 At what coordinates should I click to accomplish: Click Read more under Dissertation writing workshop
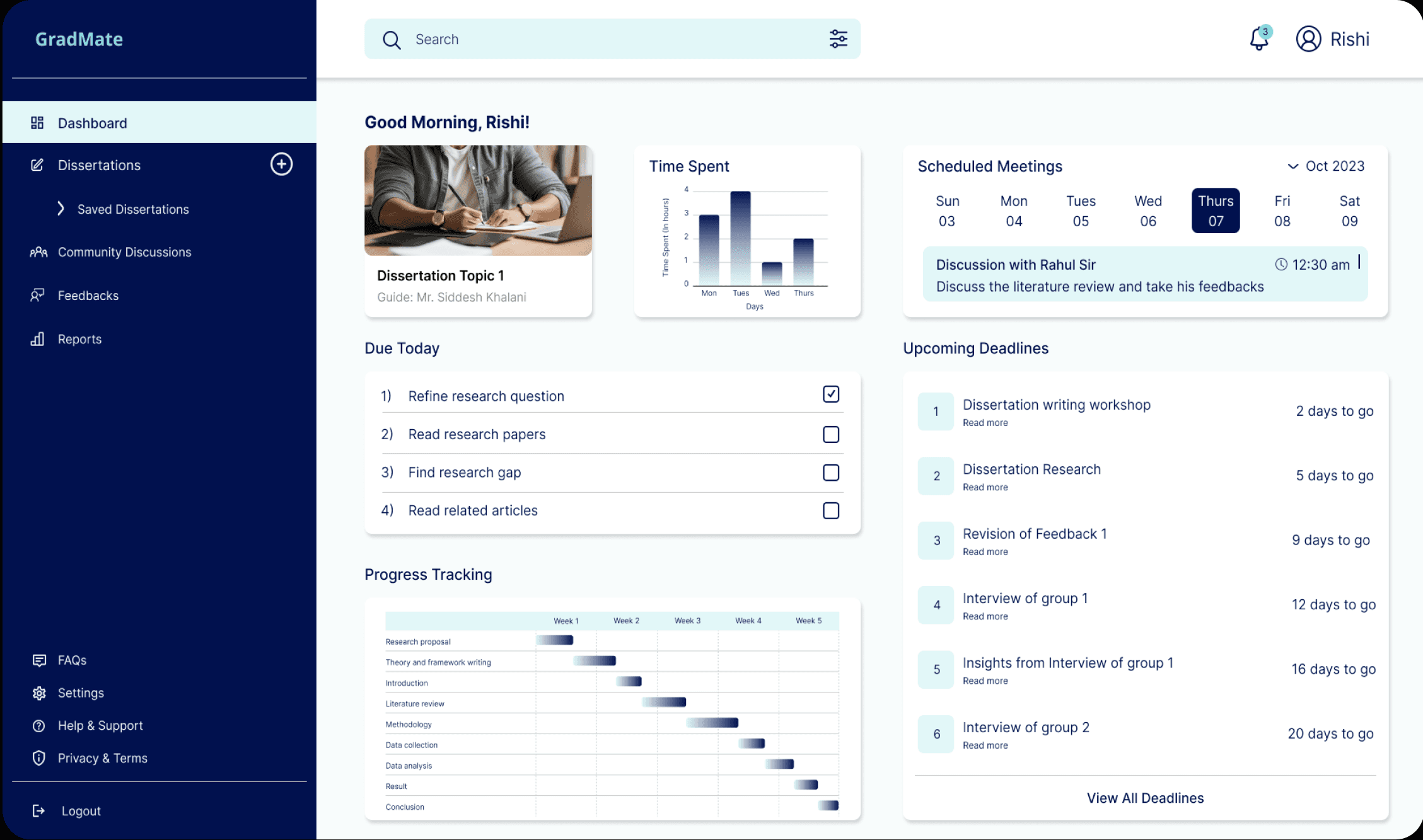coord(985,423)
